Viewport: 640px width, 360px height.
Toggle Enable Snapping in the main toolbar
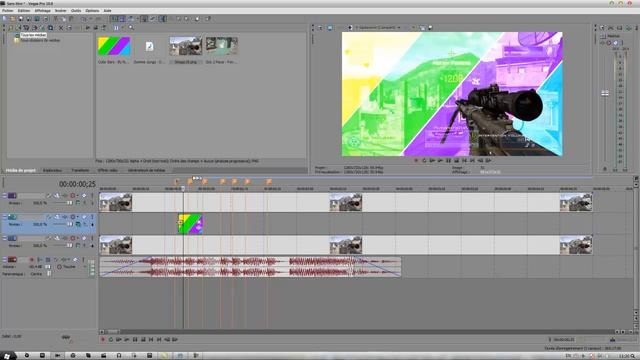click(114, 19)
